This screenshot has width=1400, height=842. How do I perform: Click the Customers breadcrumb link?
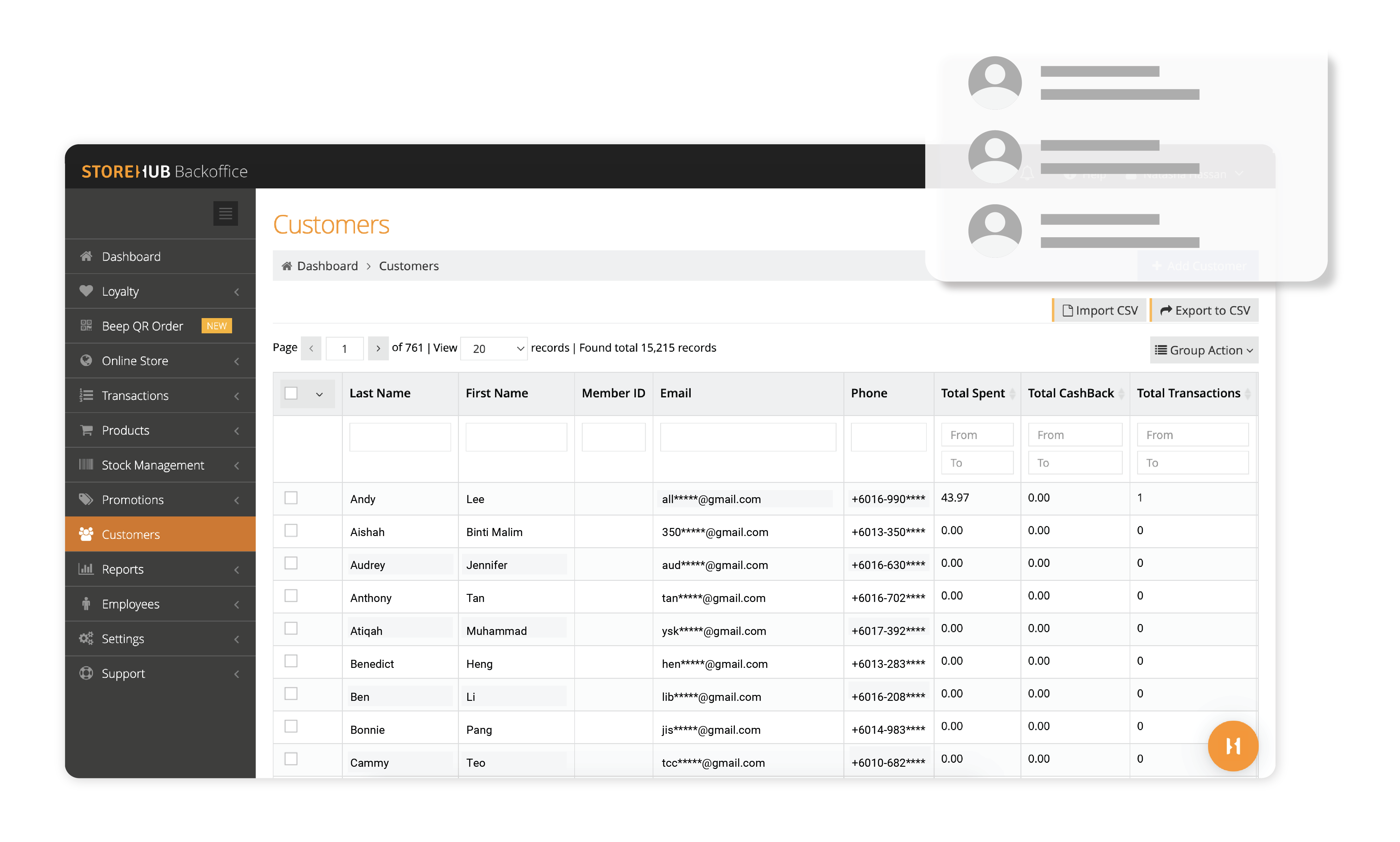pos(409,266)
